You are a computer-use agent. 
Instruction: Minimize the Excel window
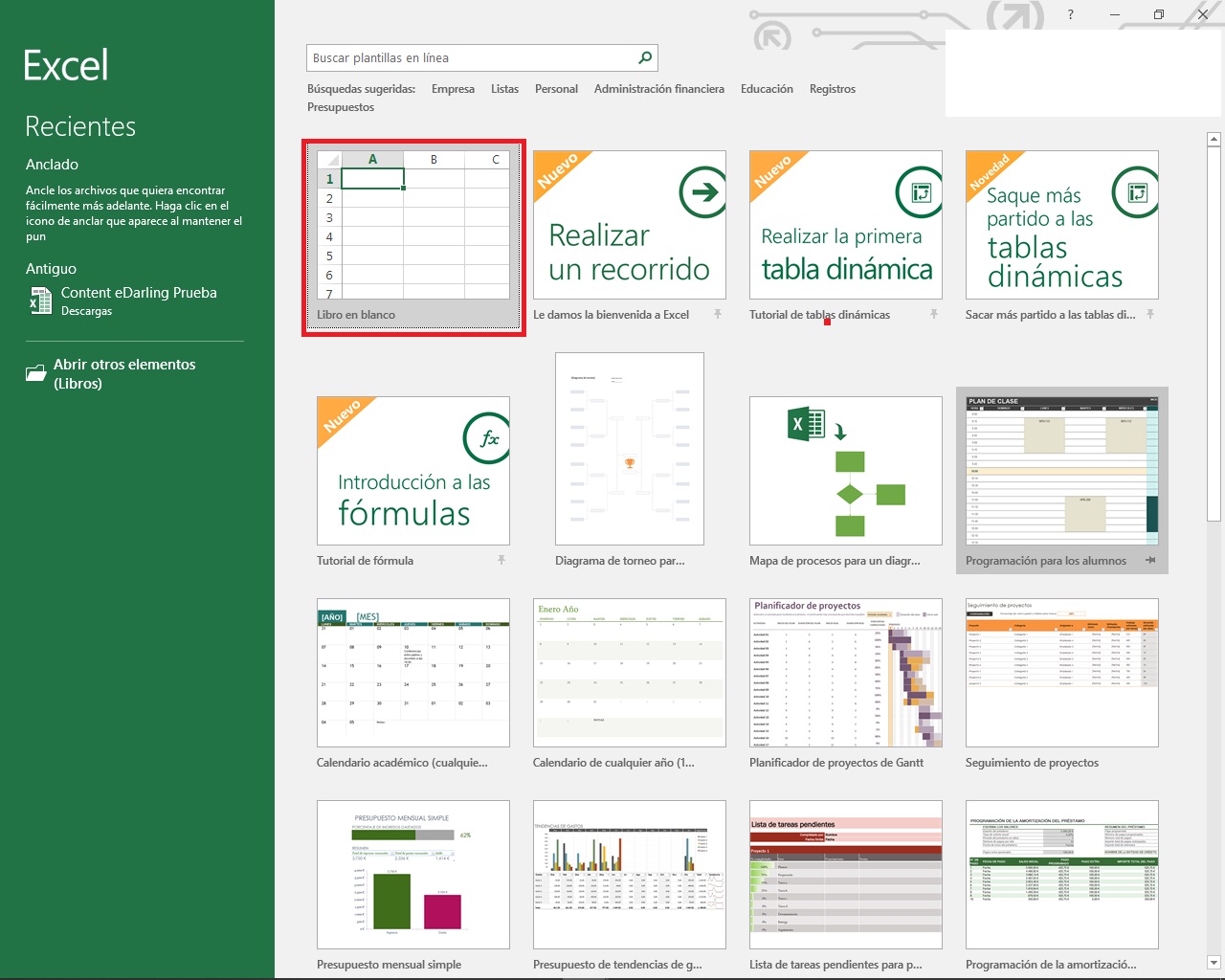click(1115, 14)
